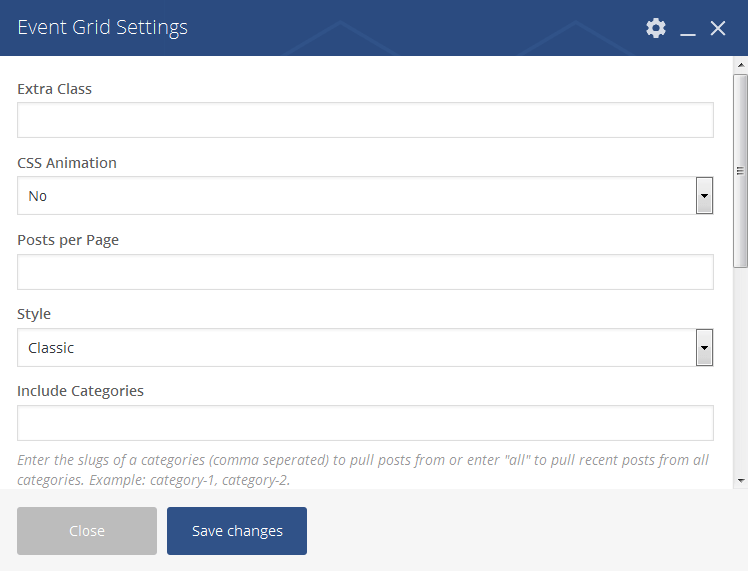Click the Include Categories text field
Screen dimensions: 748x571
(365, 423)
